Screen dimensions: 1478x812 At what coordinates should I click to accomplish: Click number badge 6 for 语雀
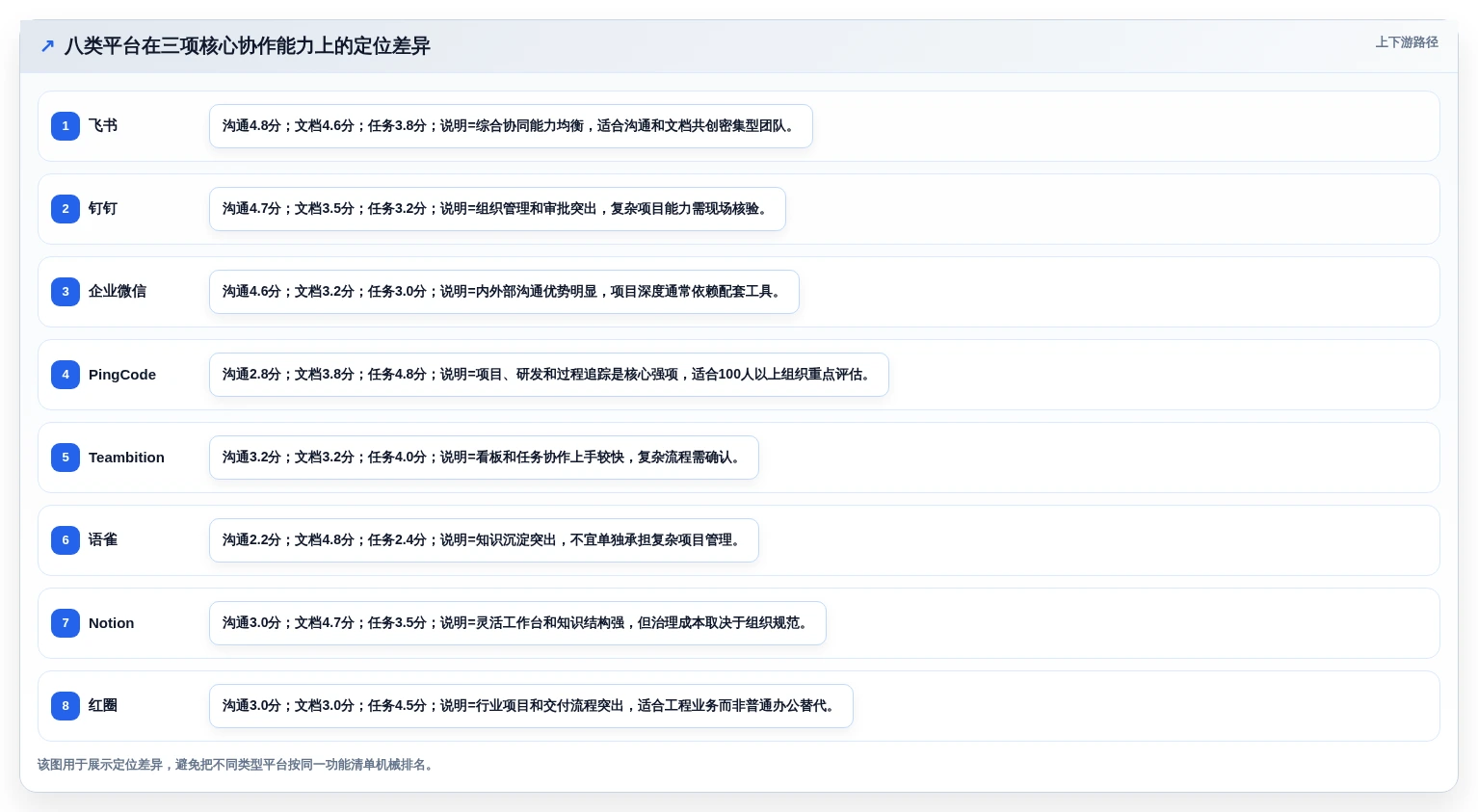[x=66, y=540]
